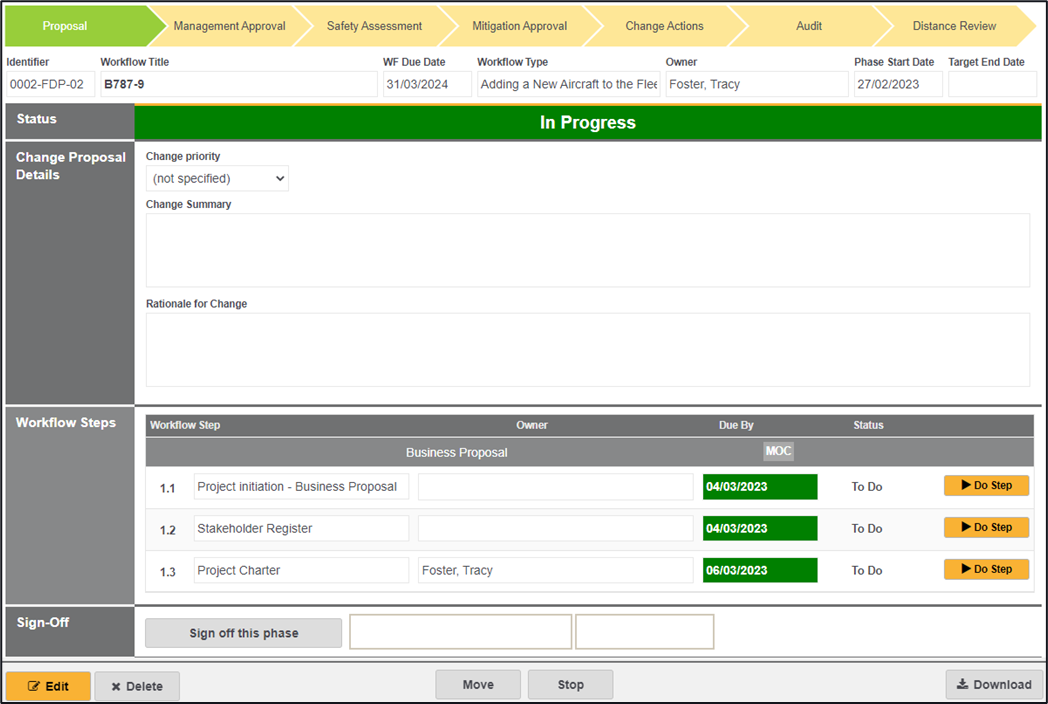Click the MOC badge in Business Proposal row

pyautogui.click(x=778, y=451)
